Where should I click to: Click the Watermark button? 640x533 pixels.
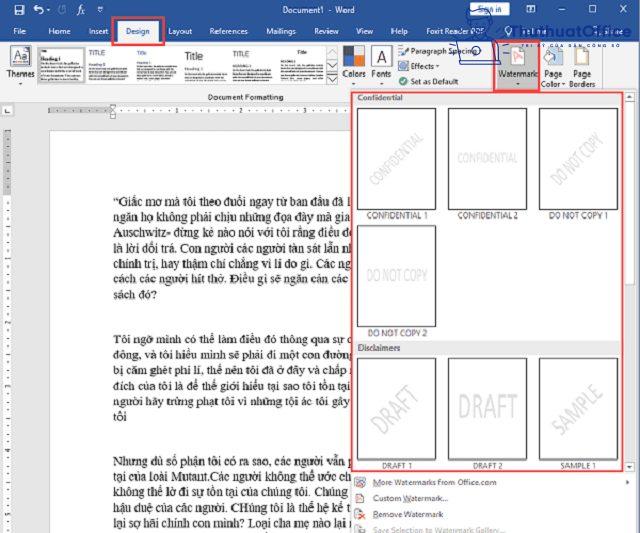520,65
